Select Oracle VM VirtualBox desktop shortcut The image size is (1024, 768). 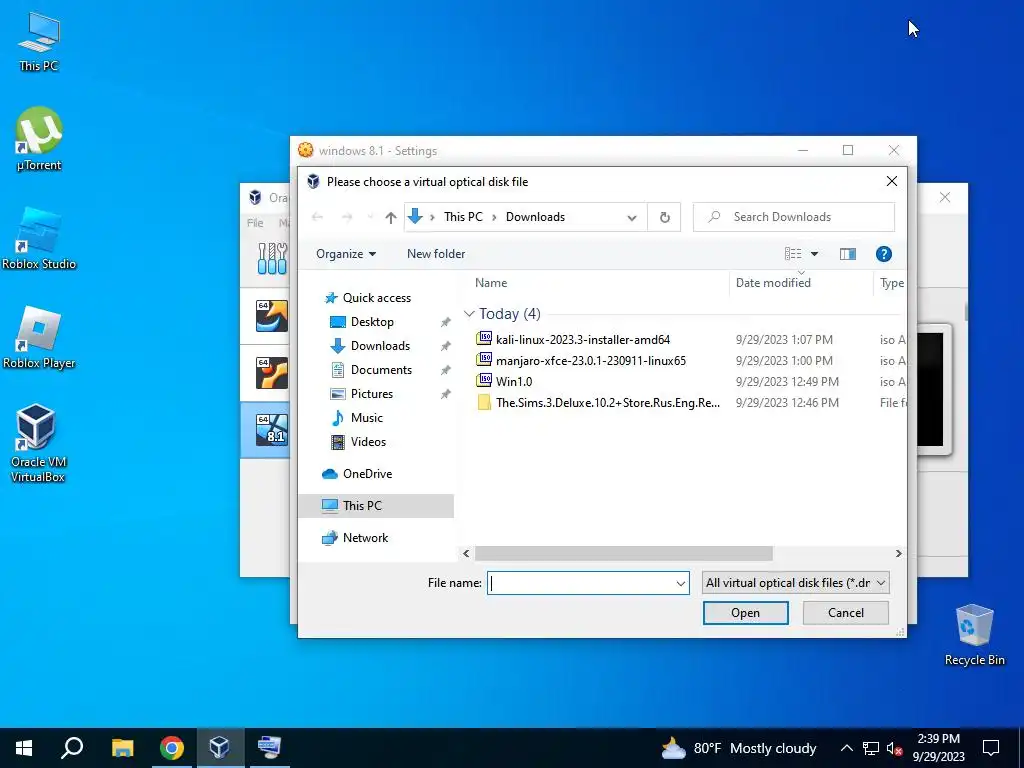37,443
